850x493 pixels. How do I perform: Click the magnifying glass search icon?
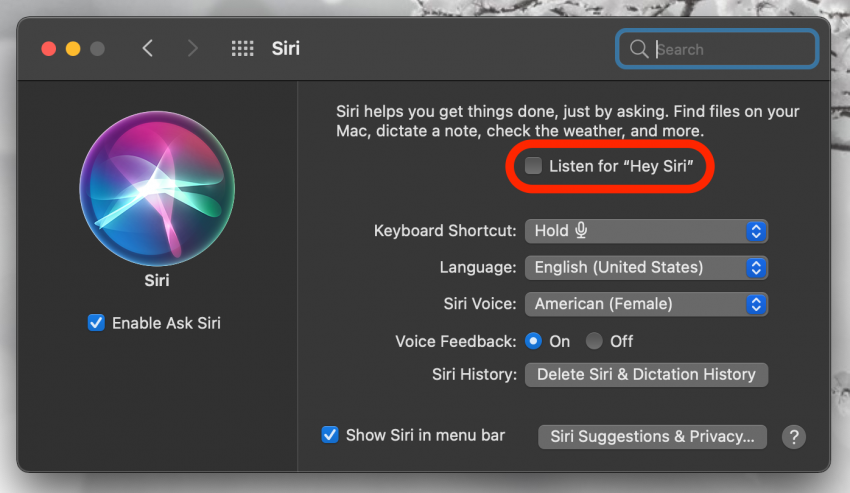[x=637, y=49]
